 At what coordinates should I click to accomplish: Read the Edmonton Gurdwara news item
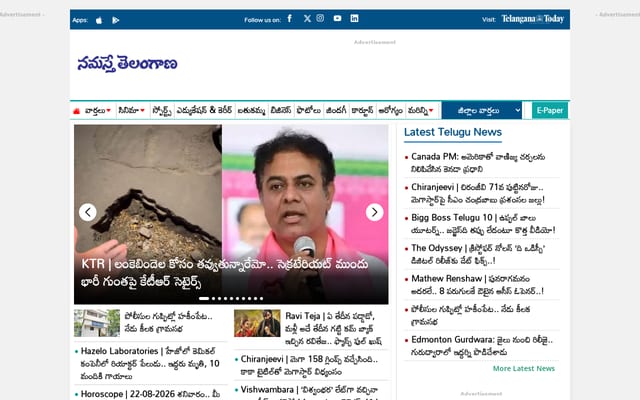coord(482,345)
